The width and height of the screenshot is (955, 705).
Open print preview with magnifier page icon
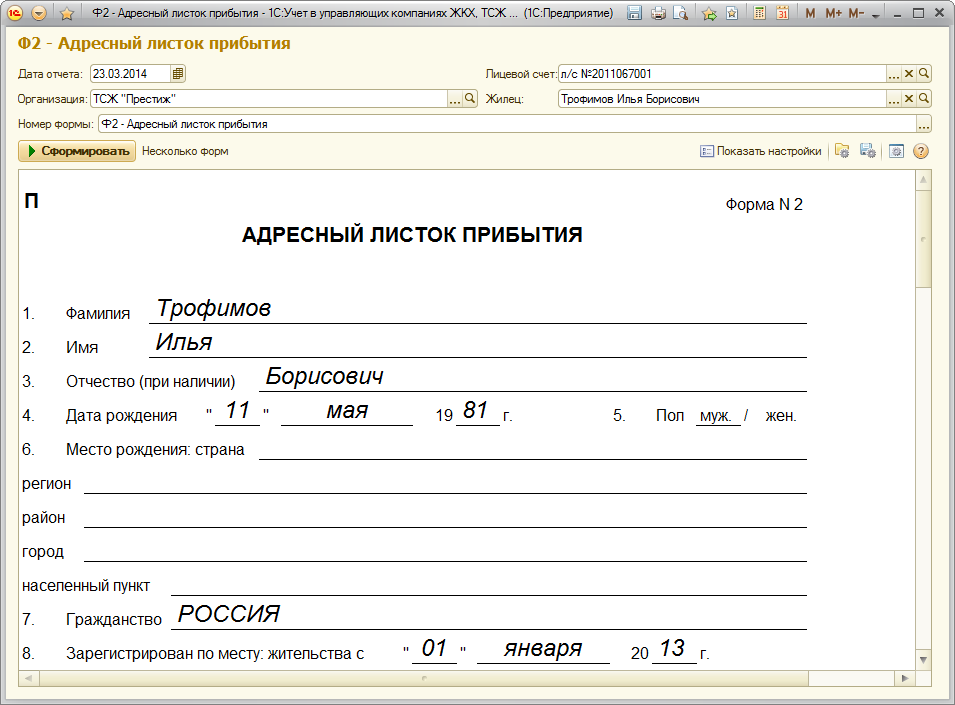(x=681, y=13)
